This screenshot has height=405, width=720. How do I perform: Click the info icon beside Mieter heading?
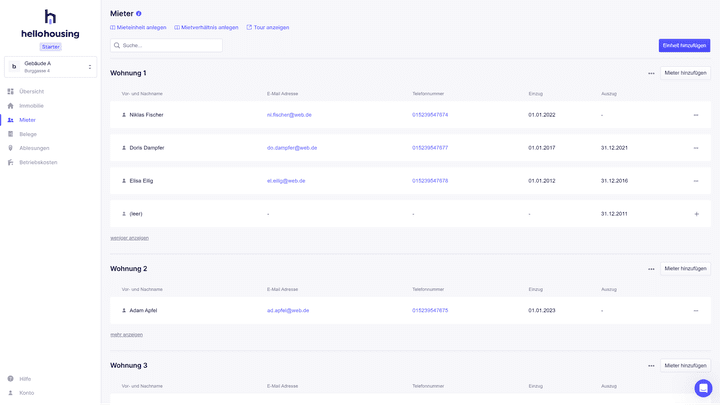[x=139, y=14]
